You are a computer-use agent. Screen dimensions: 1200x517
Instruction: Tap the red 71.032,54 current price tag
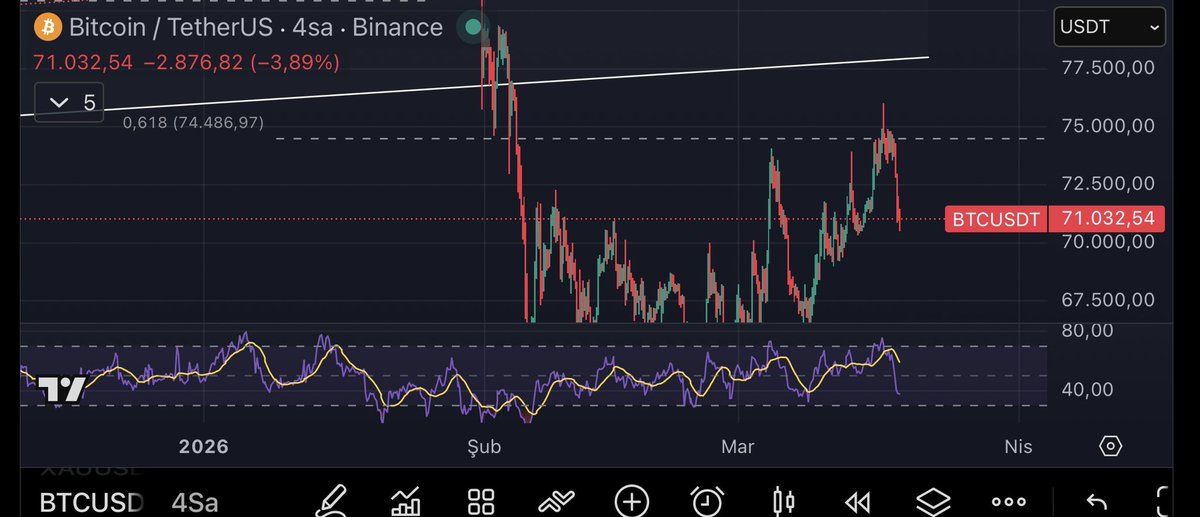(x=1105, y=218)
